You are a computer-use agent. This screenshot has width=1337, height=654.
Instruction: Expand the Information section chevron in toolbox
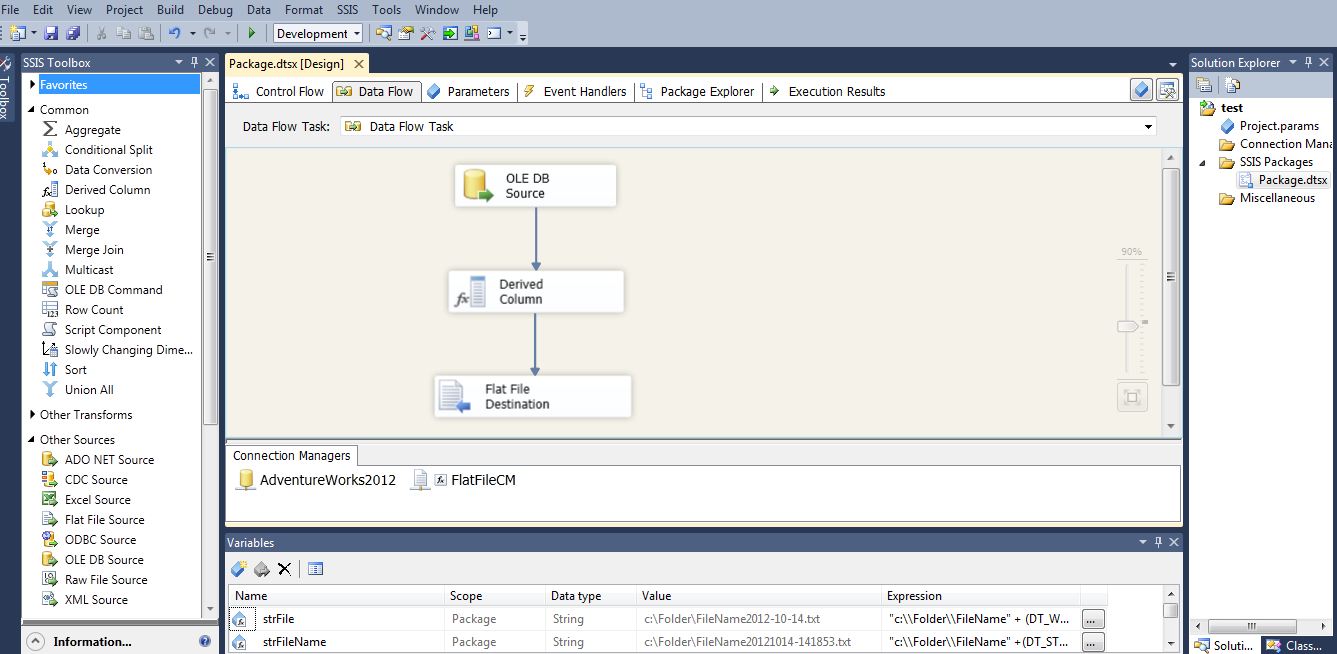[35, 642]
